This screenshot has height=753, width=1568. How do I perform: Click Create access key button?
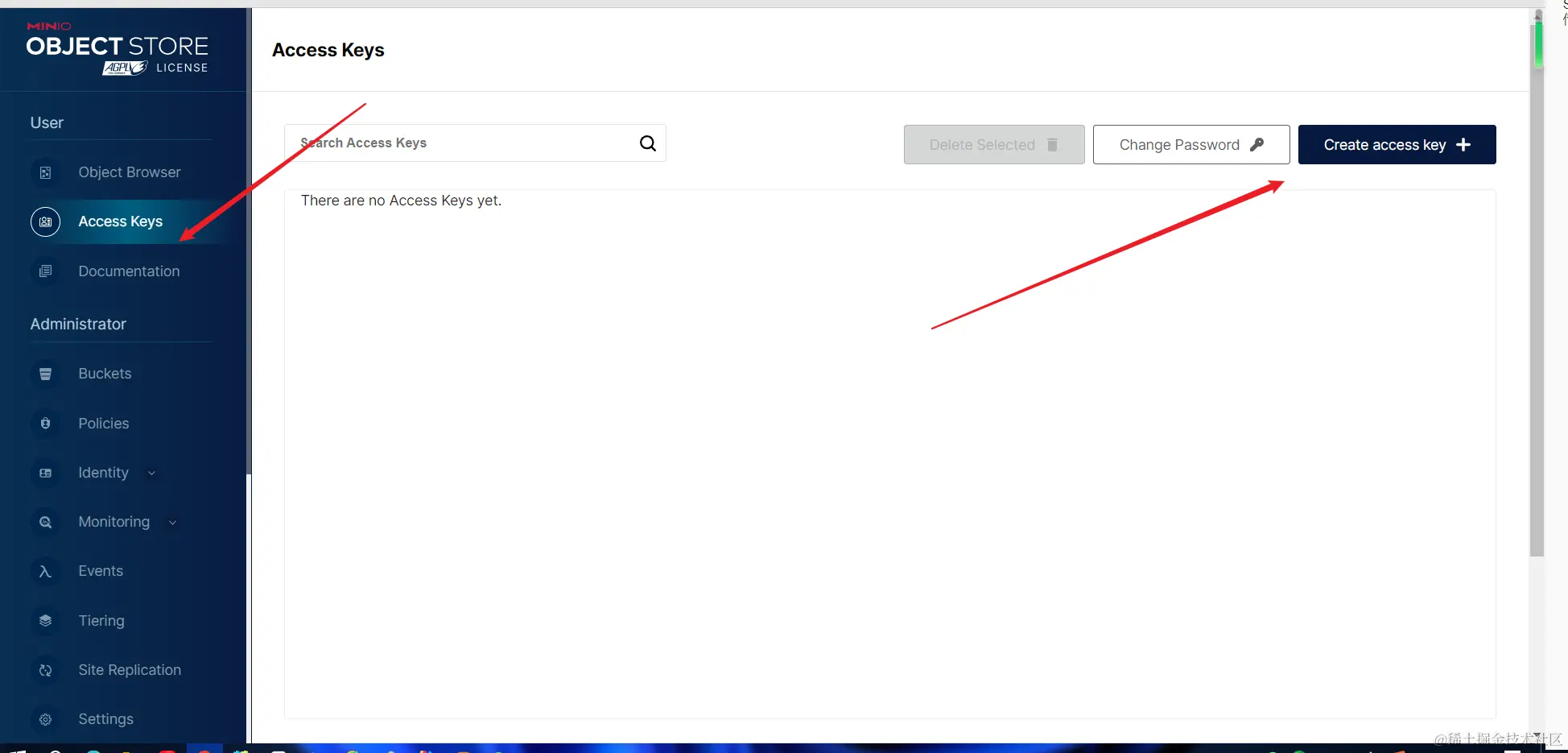[1397, 145]
